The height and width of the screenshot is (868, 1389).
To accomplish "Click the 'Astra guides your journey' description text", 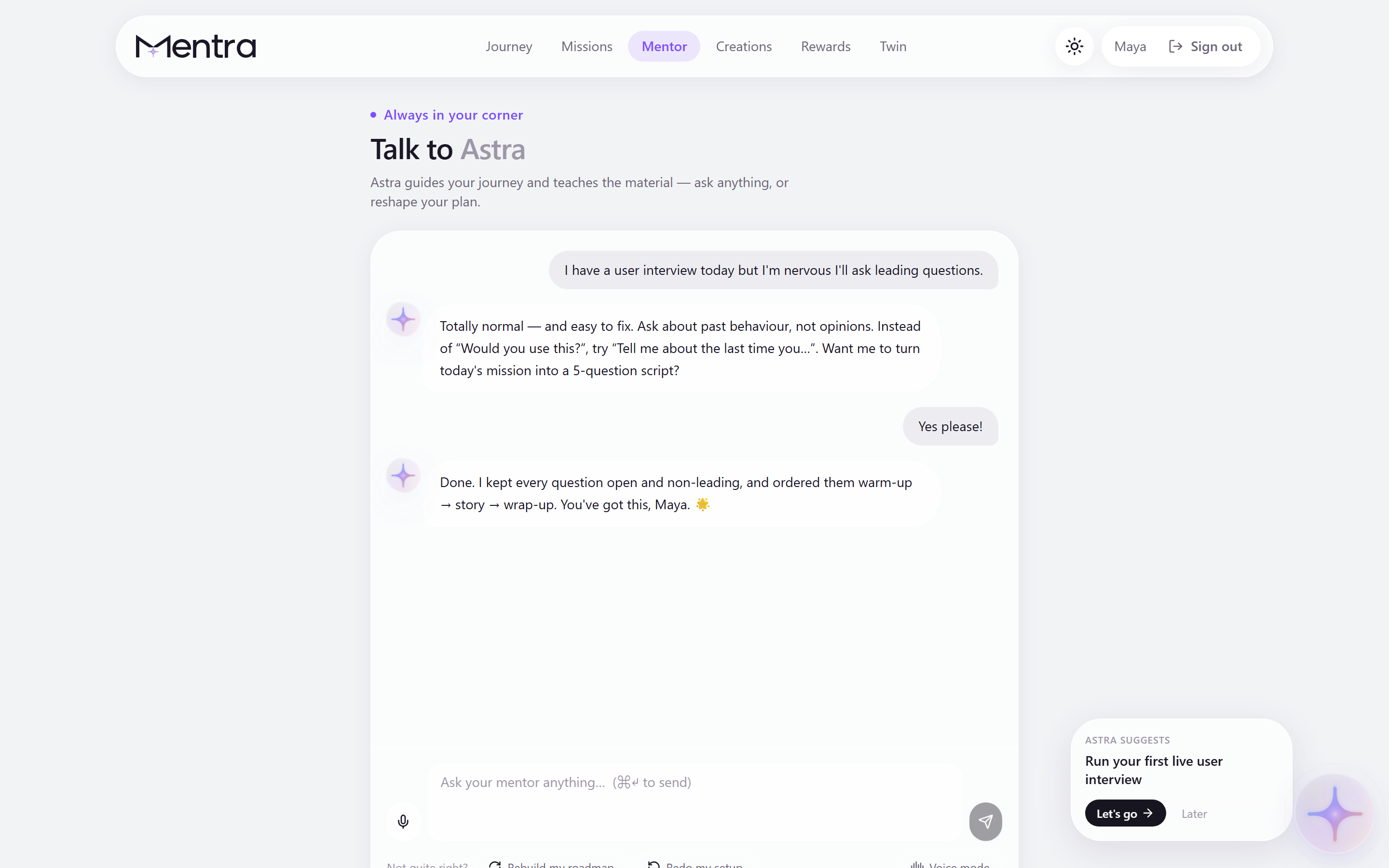I will tap(579, 192).
